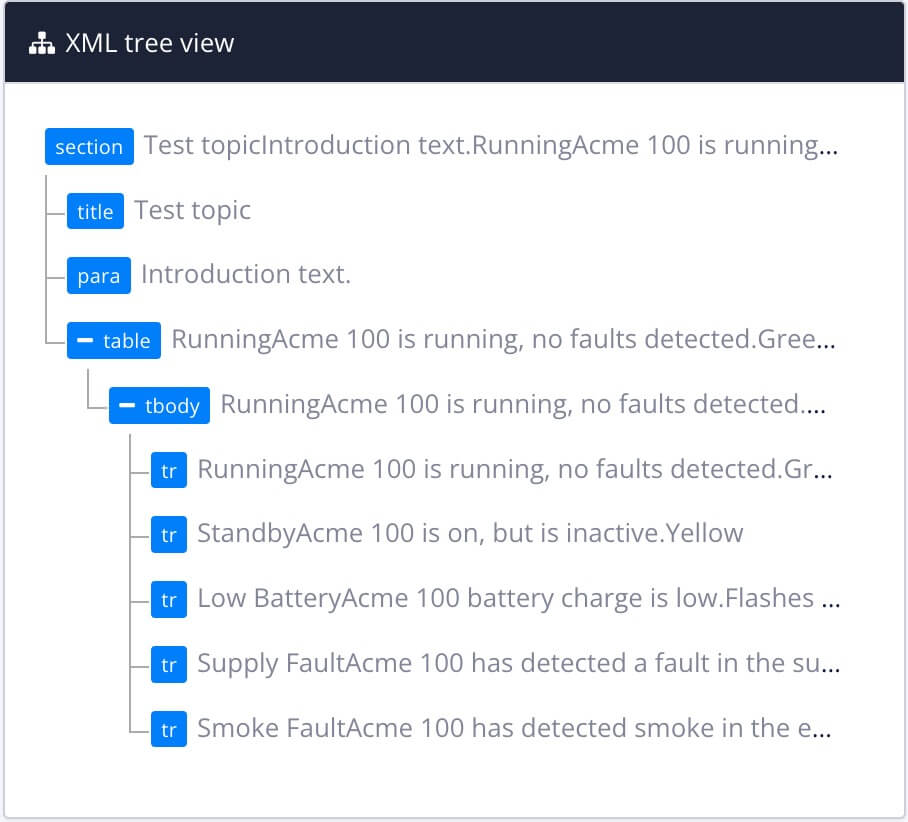Select the tbody element tag label
This screenshot has height=822, width=908.
tap(171, 405)
